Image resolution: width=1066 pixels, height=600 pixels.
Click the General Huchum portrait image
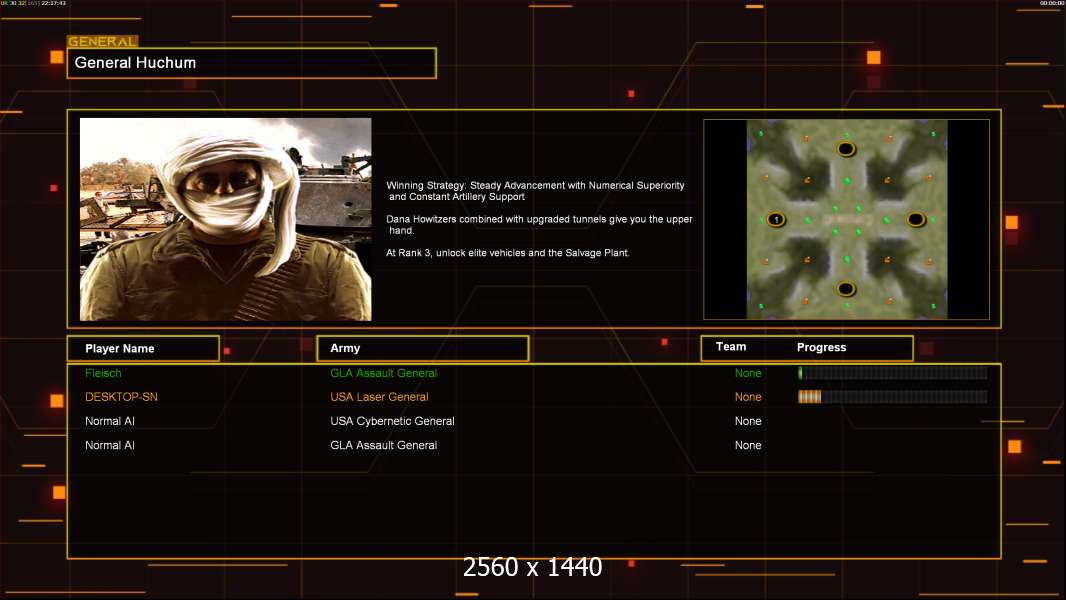(225, 219)
